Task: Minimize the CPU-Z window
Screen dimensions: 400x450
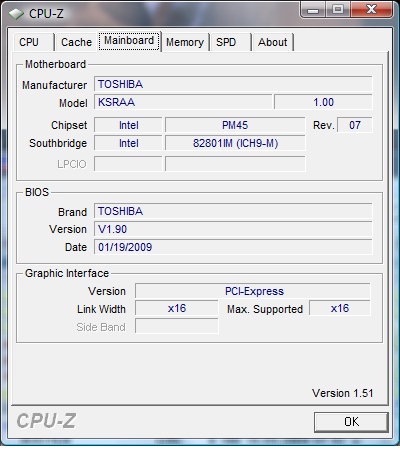Action: (313, 9)
